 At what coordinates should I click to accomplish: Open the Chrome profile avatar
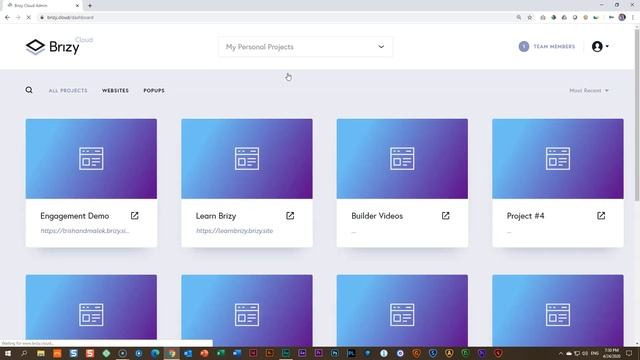(622, 18)
